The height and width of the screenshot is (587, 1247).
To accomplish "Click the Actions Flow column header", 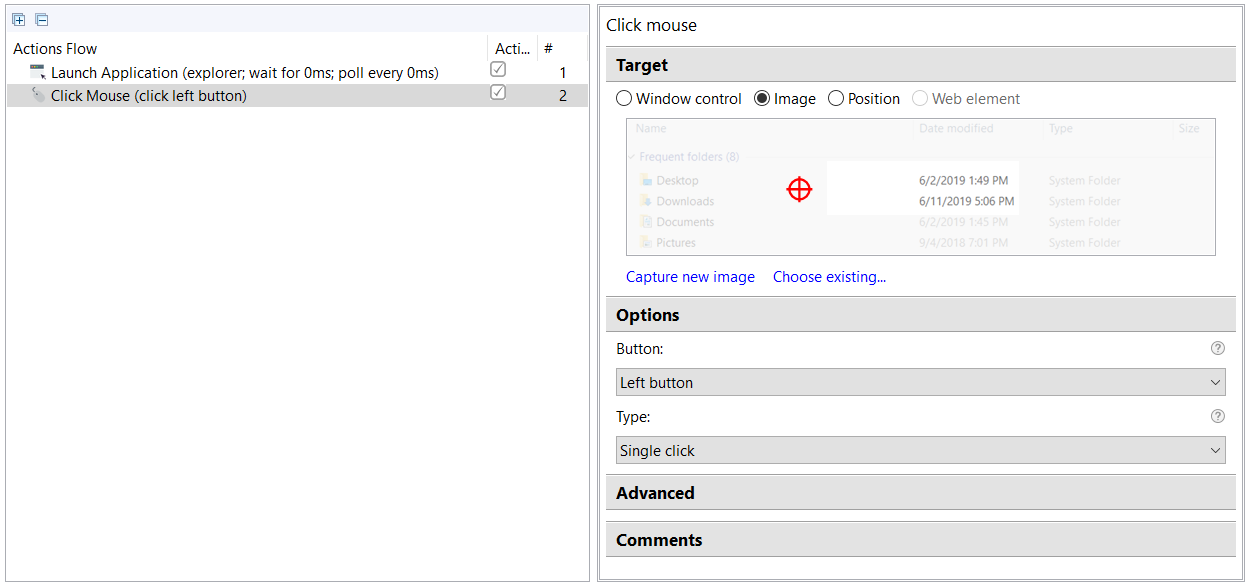I will [x=247, y=48].
